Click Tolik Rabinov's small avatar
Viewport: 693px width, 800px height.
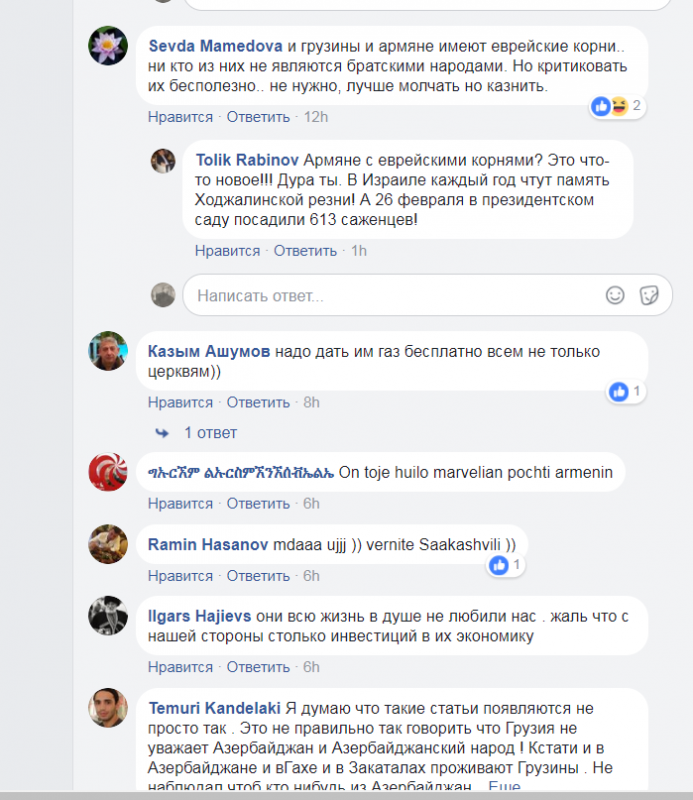coord(163,161)
